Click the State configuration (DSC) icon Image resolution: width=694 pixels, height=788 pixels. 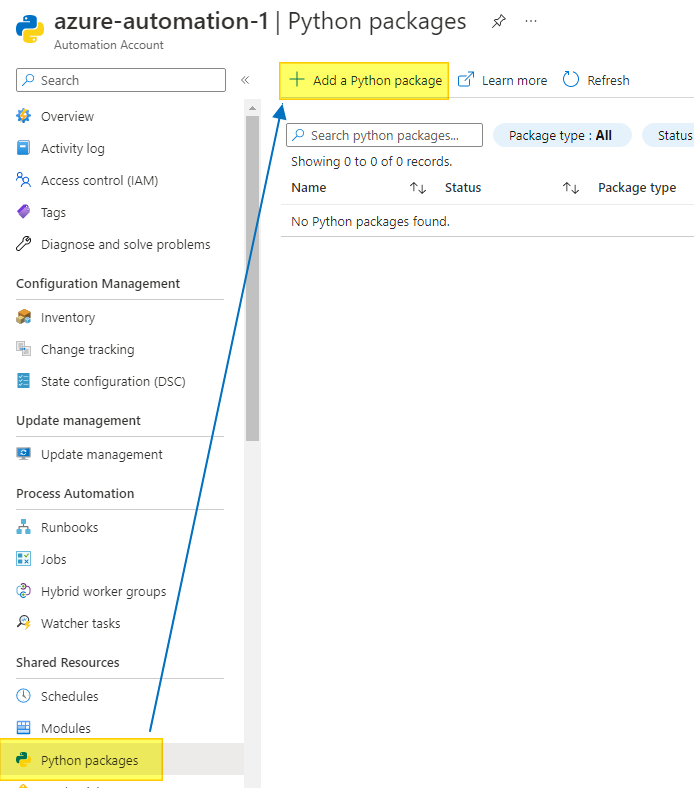tap(23, 381)
